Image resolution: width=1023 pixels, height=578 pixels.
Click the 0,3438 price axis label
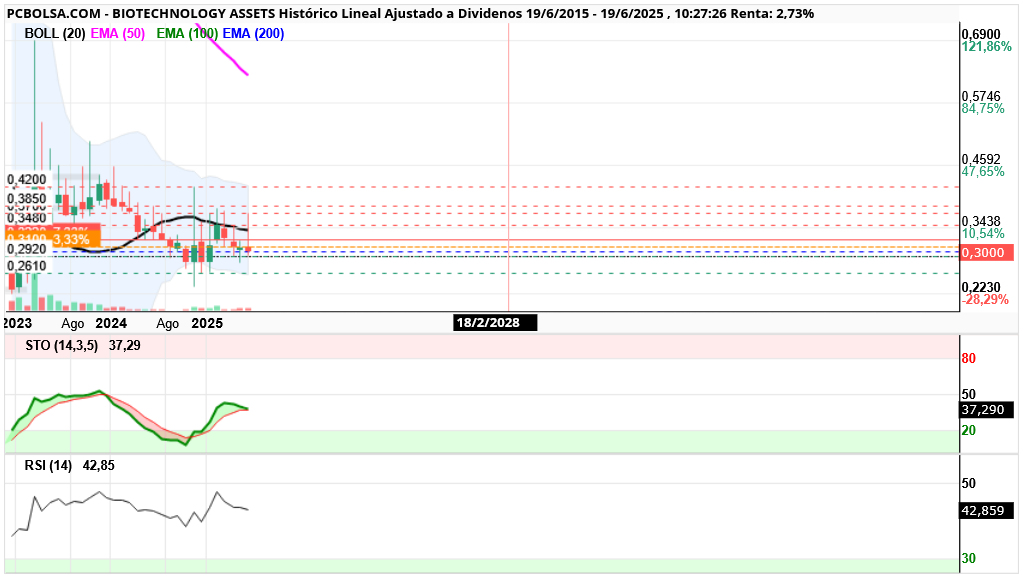click(981, 222)
